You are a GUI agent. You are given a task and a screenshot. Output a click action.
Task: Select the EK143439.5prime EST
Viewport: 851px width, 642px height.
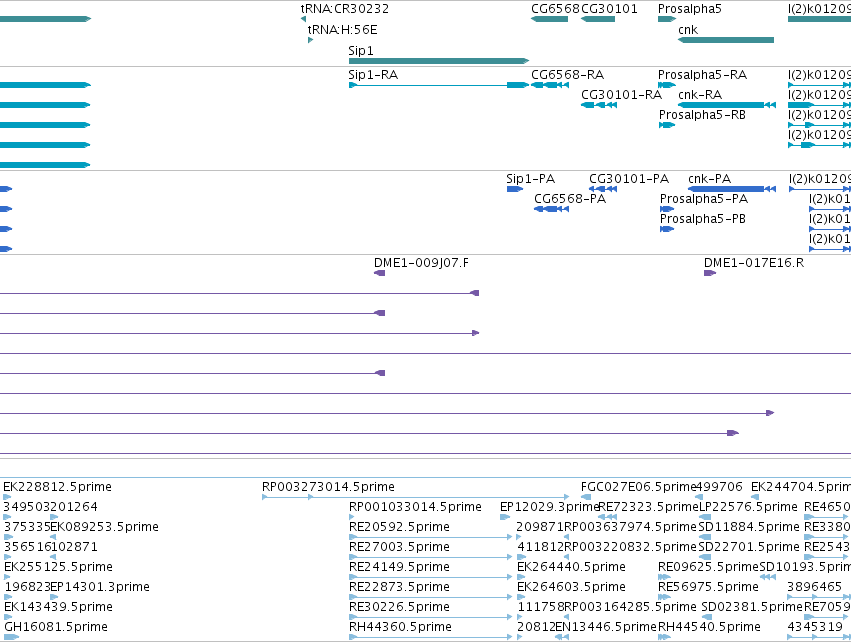click(x=8, y=617)
